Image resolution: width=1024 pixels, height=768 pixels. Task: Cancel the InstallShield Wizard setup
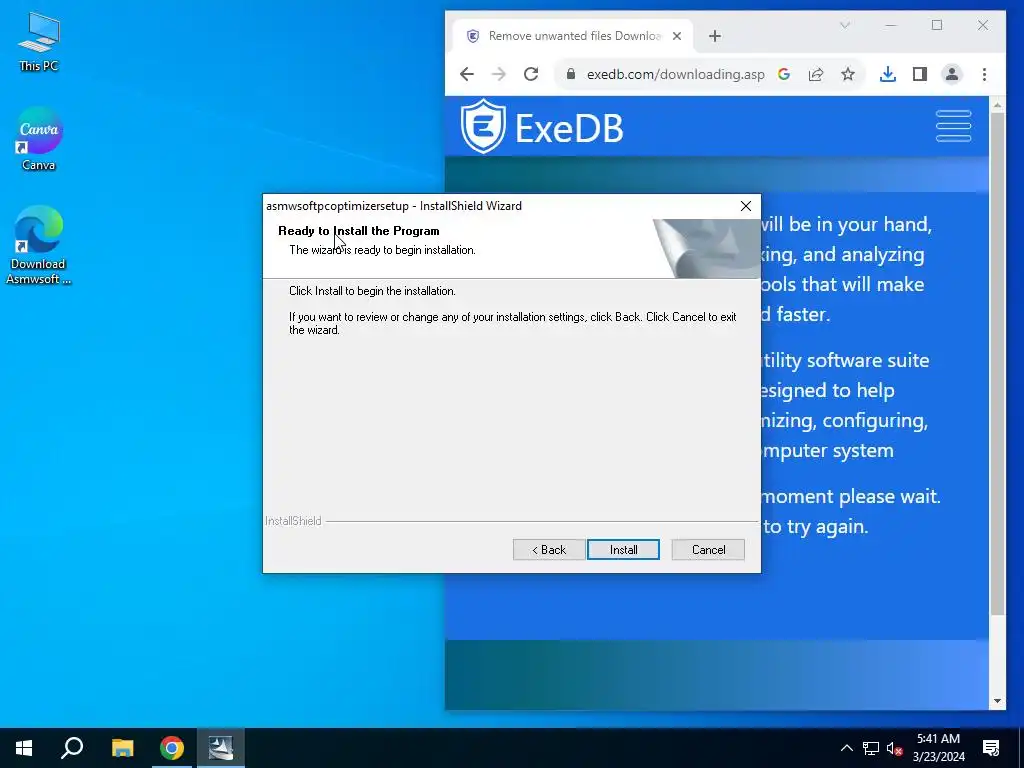pyautogui.click(x=708, y=550)
